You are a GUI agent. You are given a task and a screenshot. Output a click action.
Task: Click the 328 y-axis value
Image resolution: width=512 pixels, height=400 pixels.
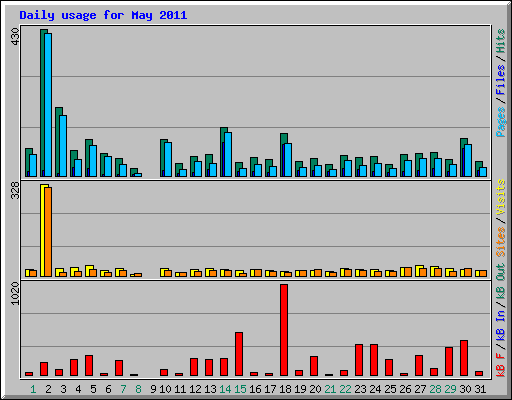(15, 191)
